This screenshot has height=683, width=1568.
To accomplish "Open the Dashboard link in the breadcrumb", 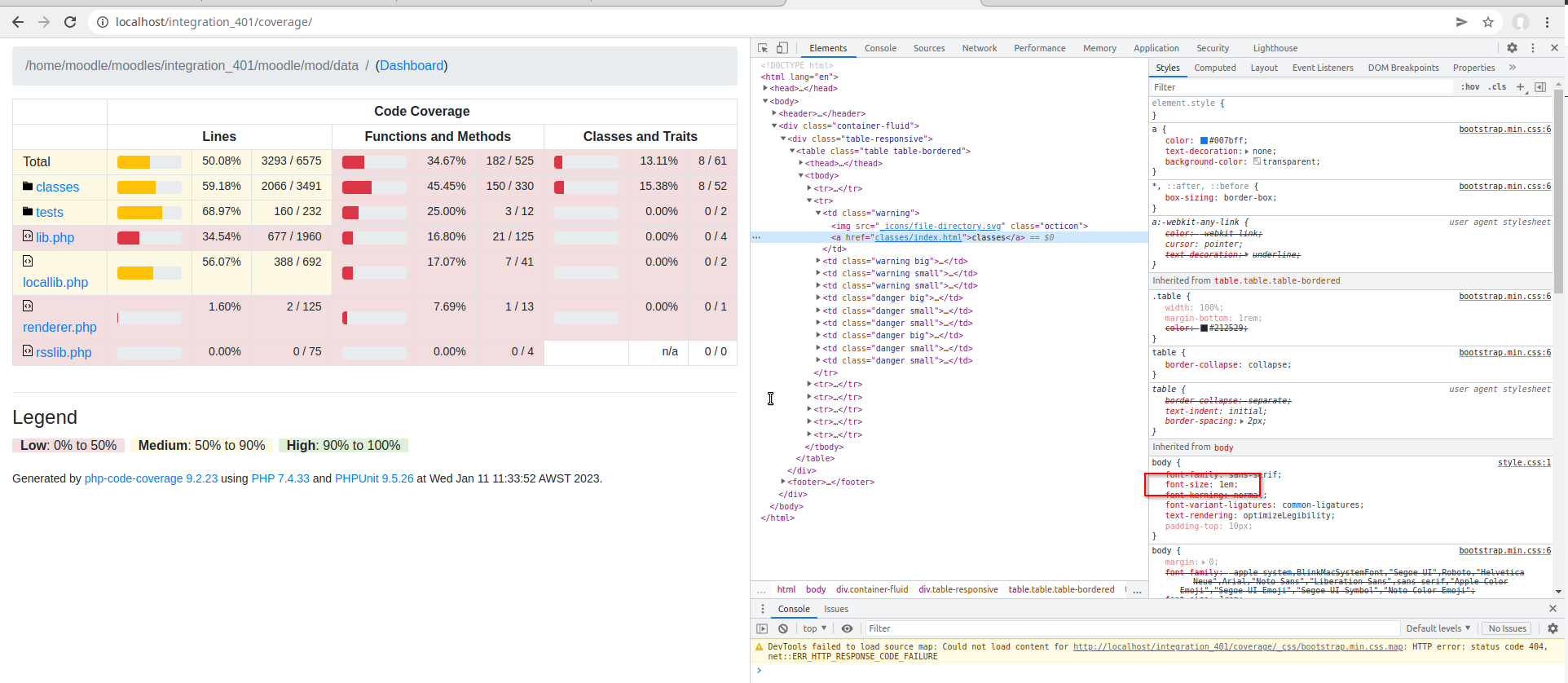I will click(x=412, y=66).
